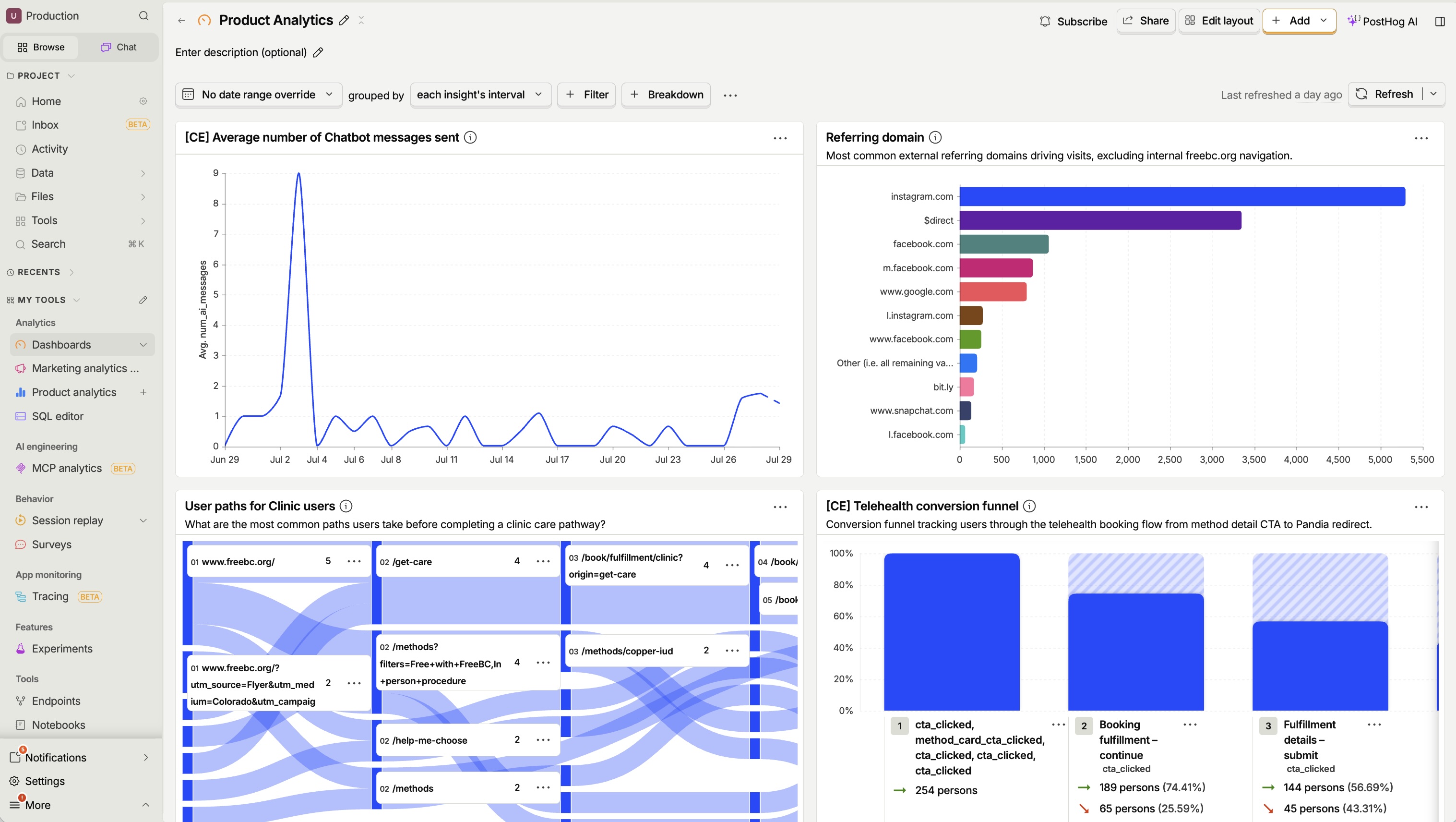Open SQL editor from sidebar
Screen dimensions: 1456x822
(82, 416)
